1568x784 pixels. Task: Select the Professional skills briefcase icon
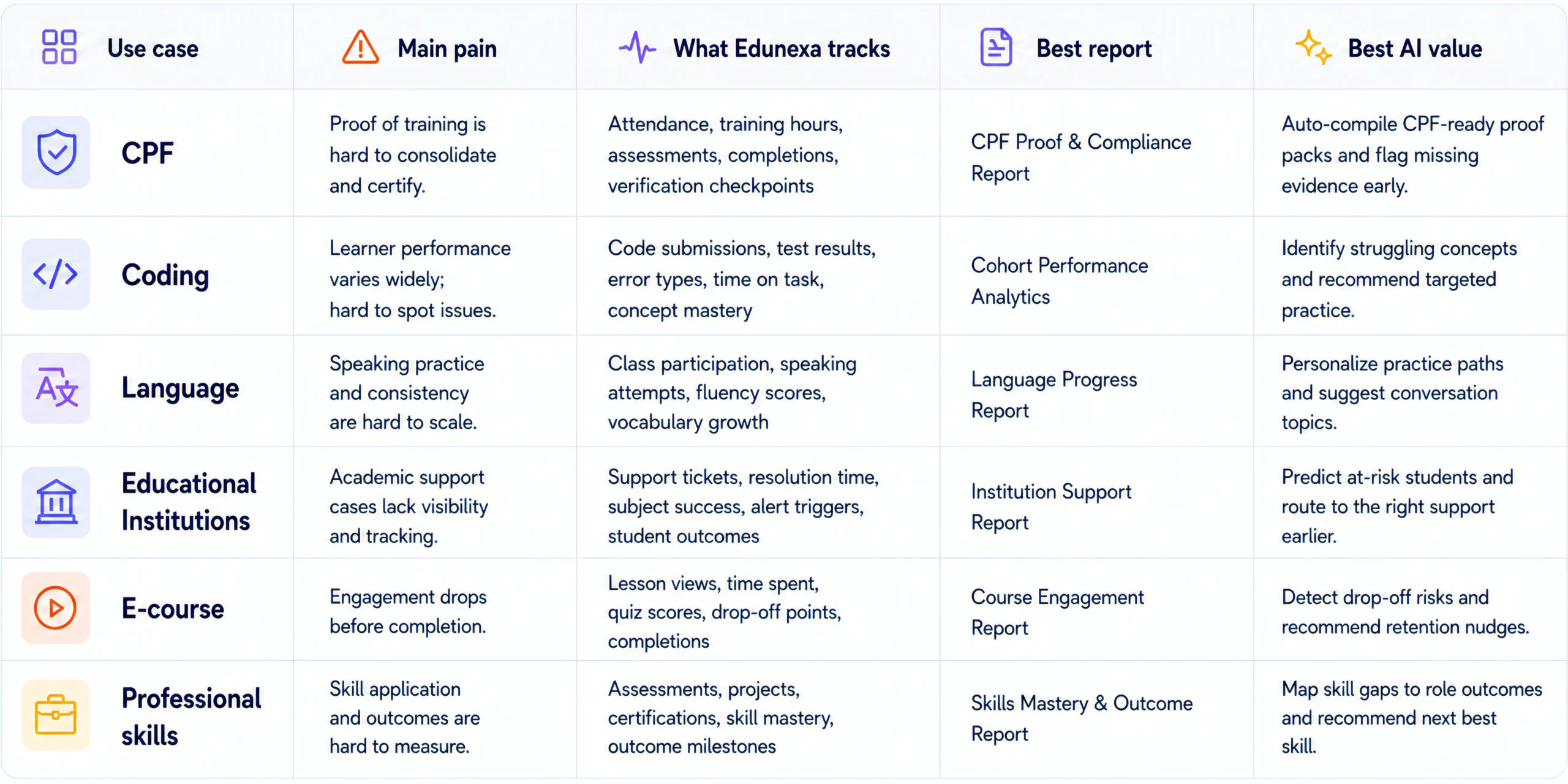[56, 715]
